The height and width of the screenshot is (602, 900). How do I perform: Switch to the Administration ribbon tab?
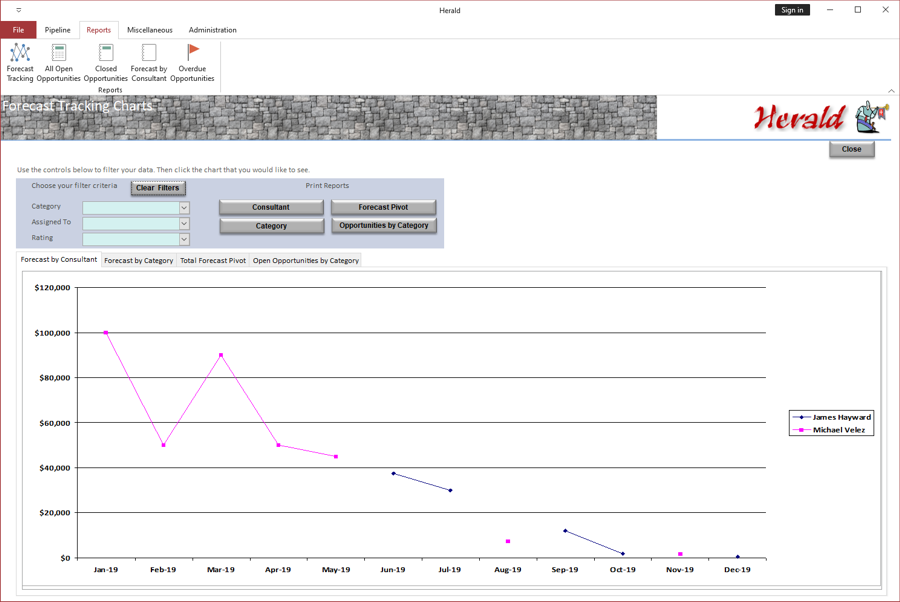tap(212, 30)
